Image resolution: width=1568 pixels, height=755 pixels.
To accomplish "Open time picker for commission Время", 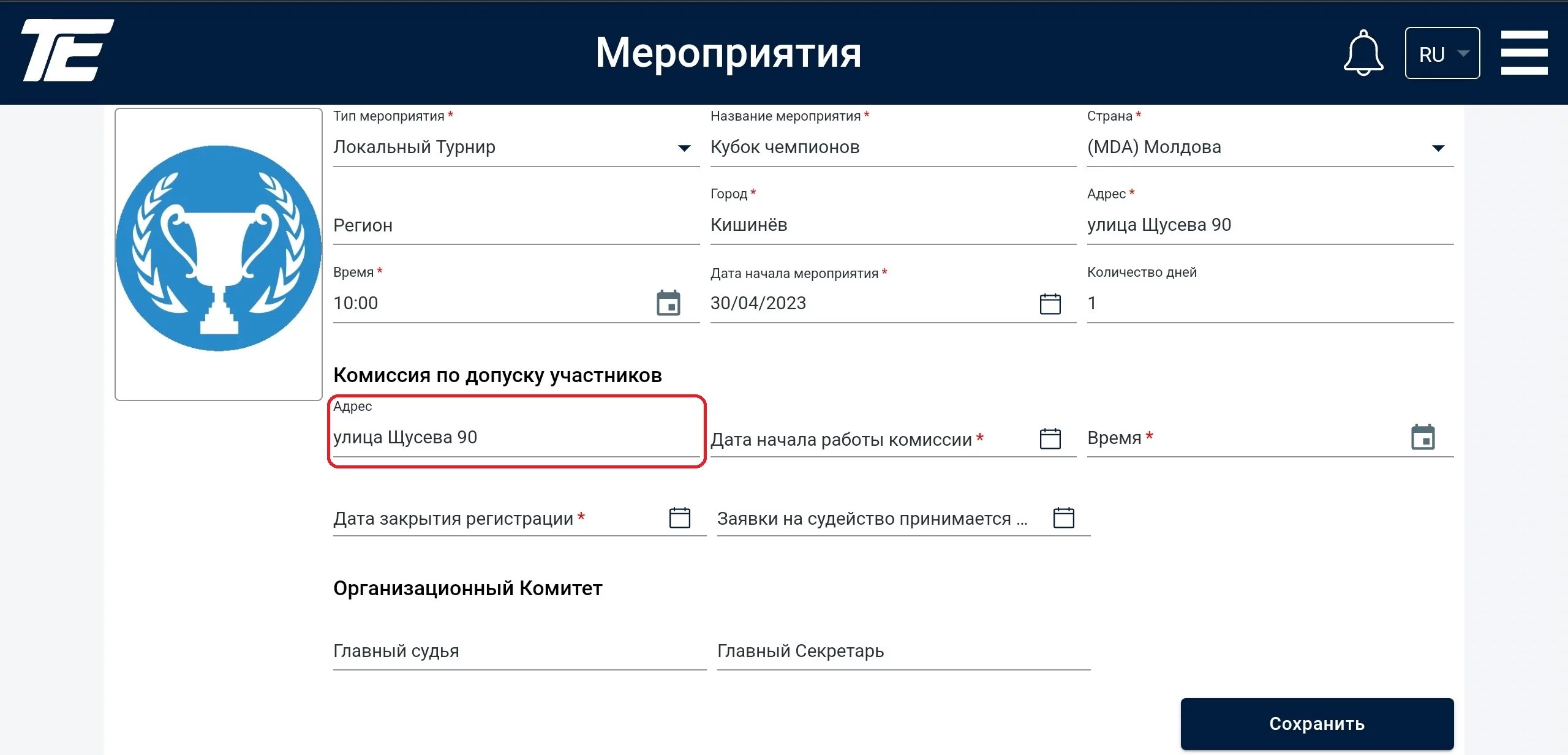I will pos(1423,437).
